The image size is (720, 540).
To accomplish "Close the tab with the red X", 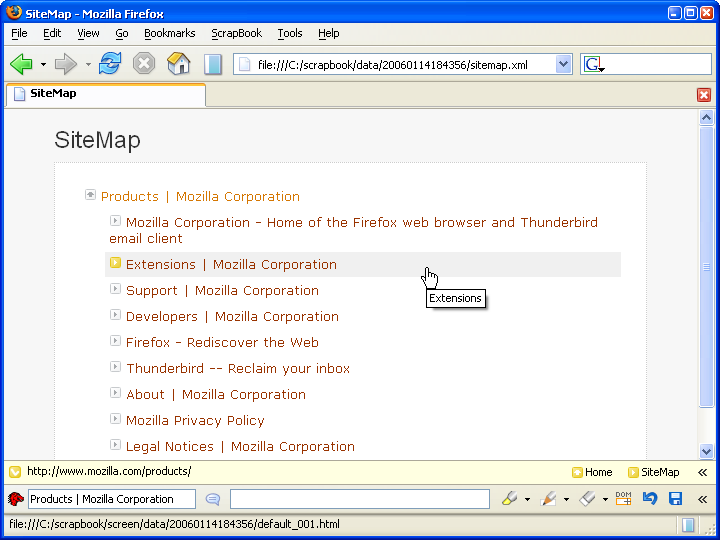I will pos(703,95).
